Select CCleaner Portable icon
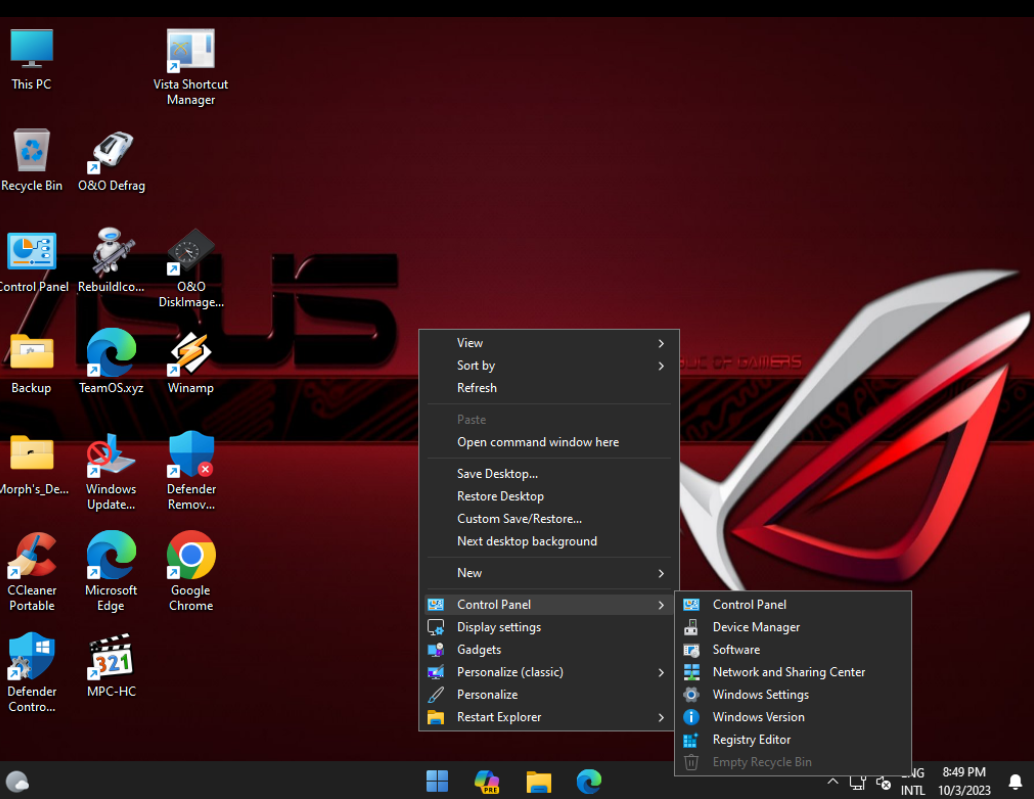Image resolution: width=1034 pixels, height=799 pixels. pos(32,572)
